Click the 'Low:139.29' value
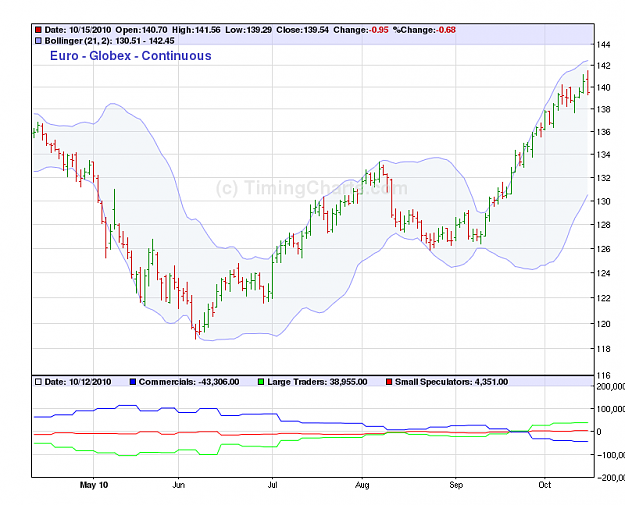 tap(248, 30)
